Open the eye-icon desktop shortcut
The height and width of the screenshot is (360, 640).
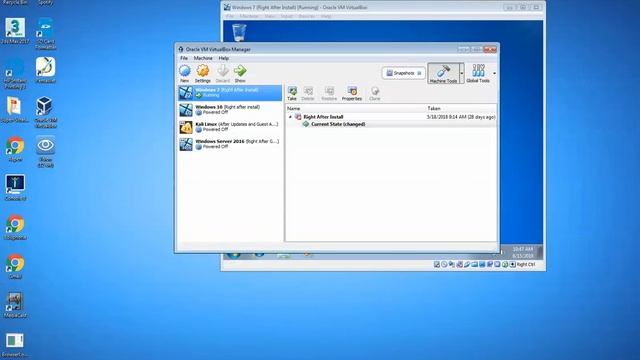point(45,151)
